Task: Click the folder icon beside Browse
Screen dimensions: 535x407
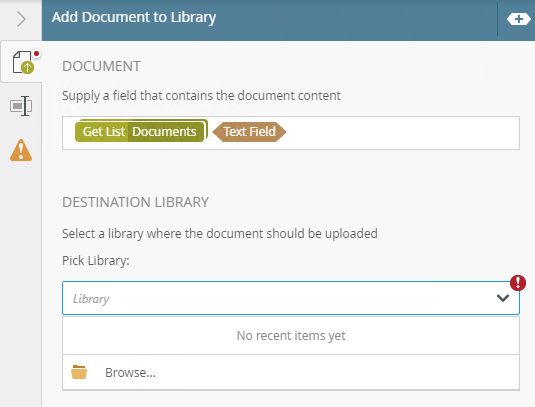Action: 79,372
